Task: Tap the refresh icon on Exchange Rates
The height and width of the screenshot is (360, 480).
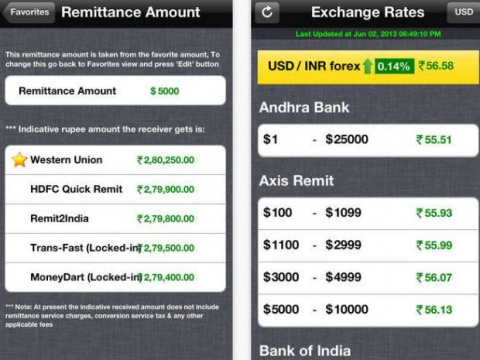Action: pos(267,12)
